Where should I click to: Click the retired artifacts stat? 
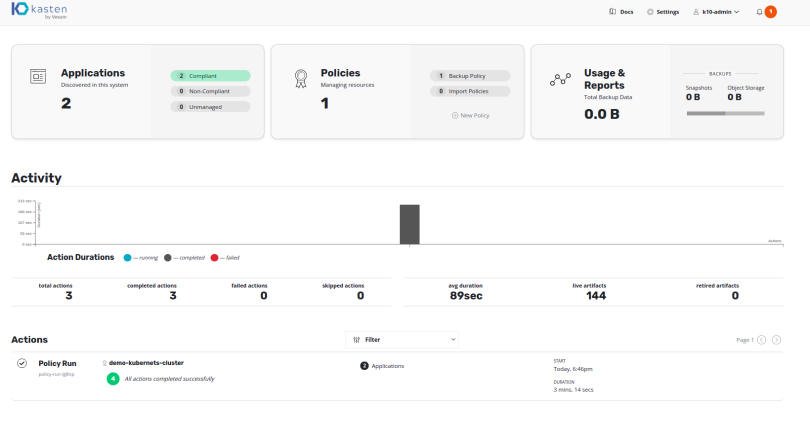718,292
